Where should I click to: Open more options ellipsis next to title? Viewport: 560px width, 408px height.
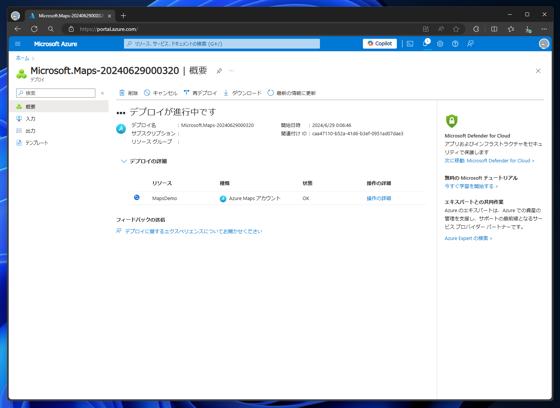click(231, 71)
